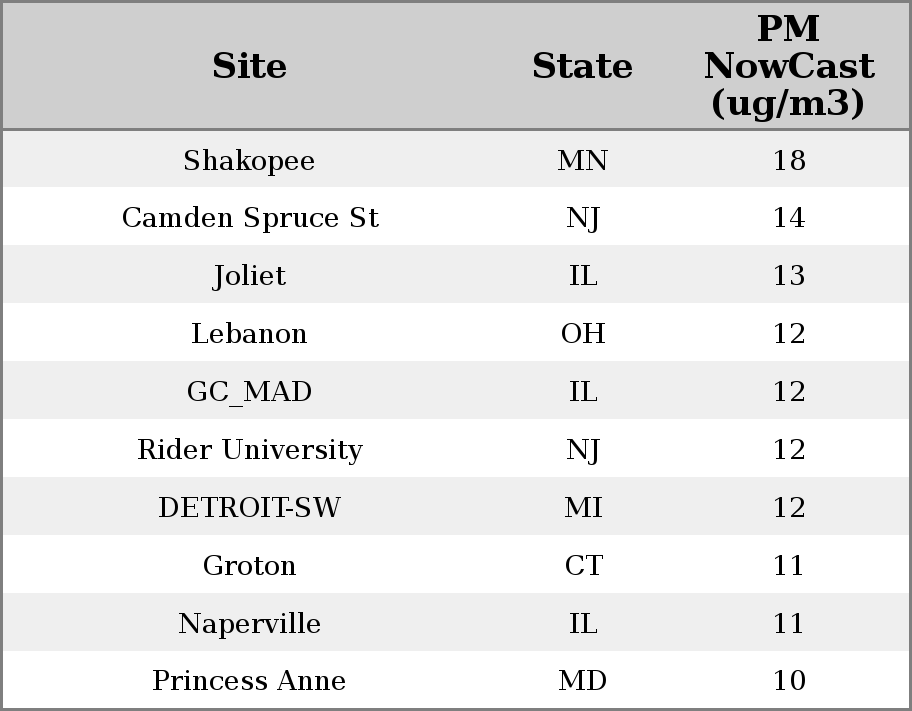Image resolution: width=912 pixels, height=711 pixels.
Task: Select the Princess Anne cell
Action: coord(249,681)
